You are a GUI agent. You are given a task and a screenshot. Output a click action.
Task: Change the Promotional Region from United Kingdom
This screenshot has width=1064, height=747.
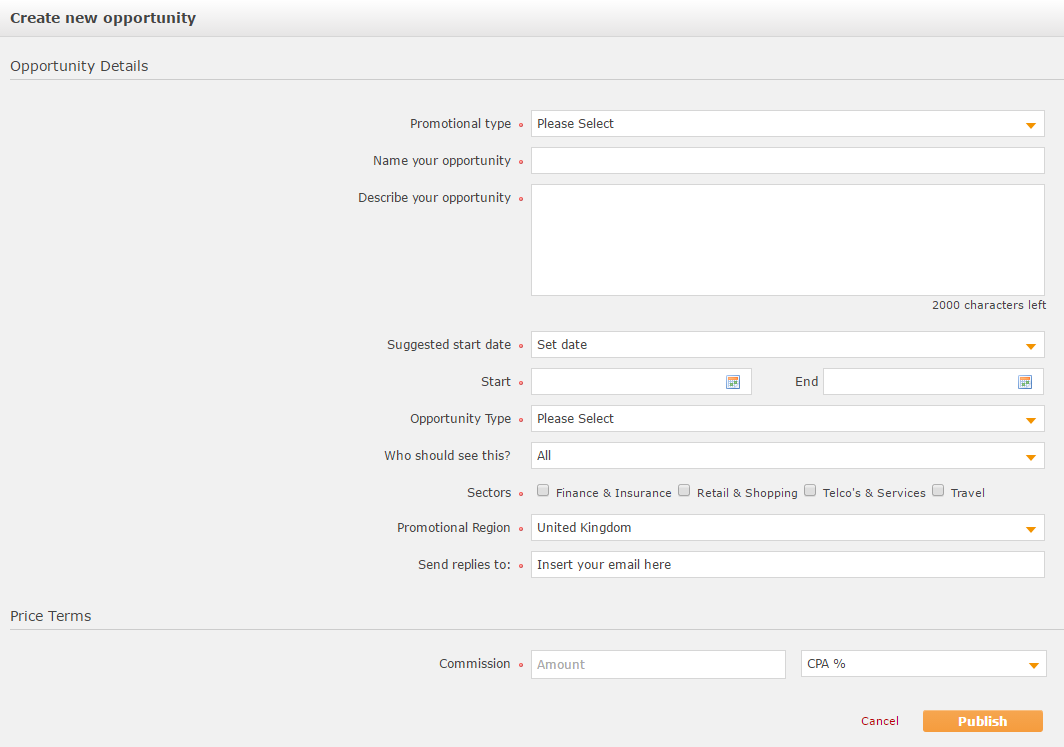[787, 528]
